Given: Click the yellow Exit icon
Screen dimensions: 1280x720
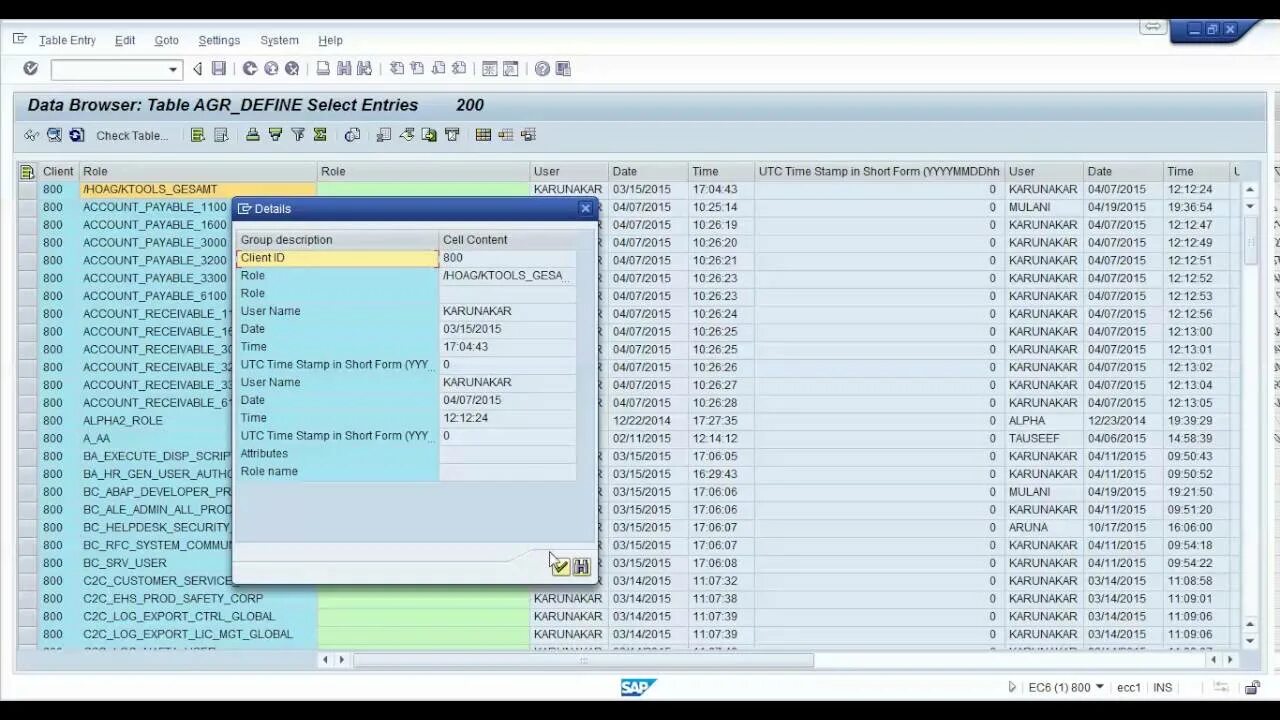Looking at the screenshot, I should click(x=271, y=69).
